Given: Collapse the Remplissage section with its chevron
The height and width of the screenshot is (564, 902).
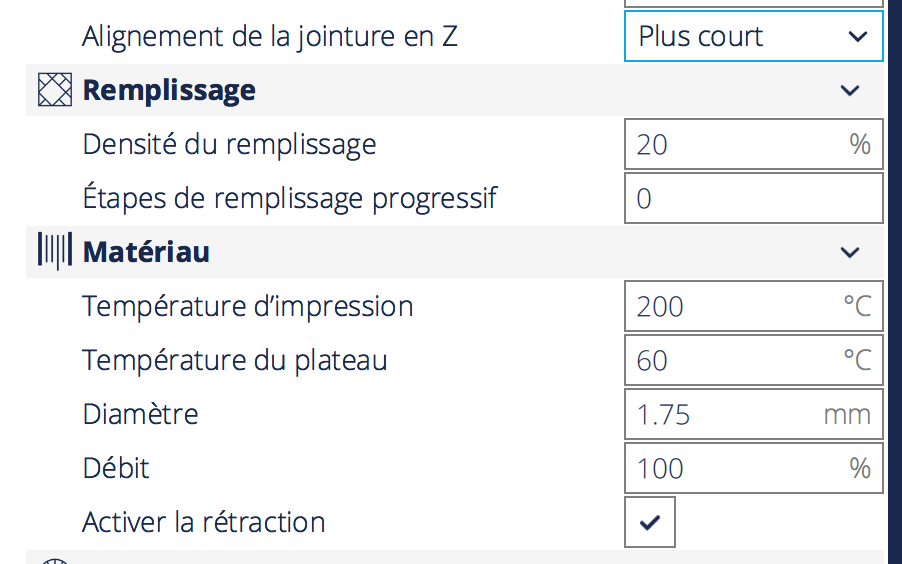Looking at the screenshot, I should (850, 90).
